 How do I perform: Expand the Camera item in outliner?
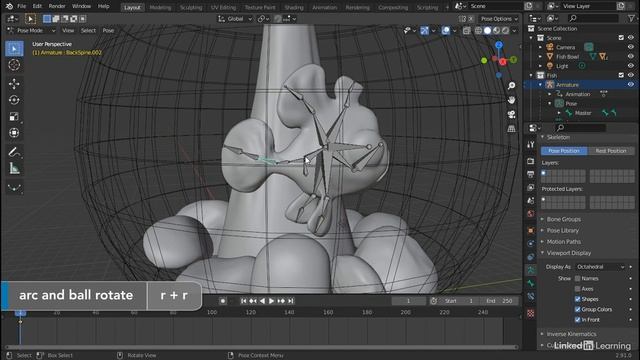pyautogui.click(x=541, y=47)
